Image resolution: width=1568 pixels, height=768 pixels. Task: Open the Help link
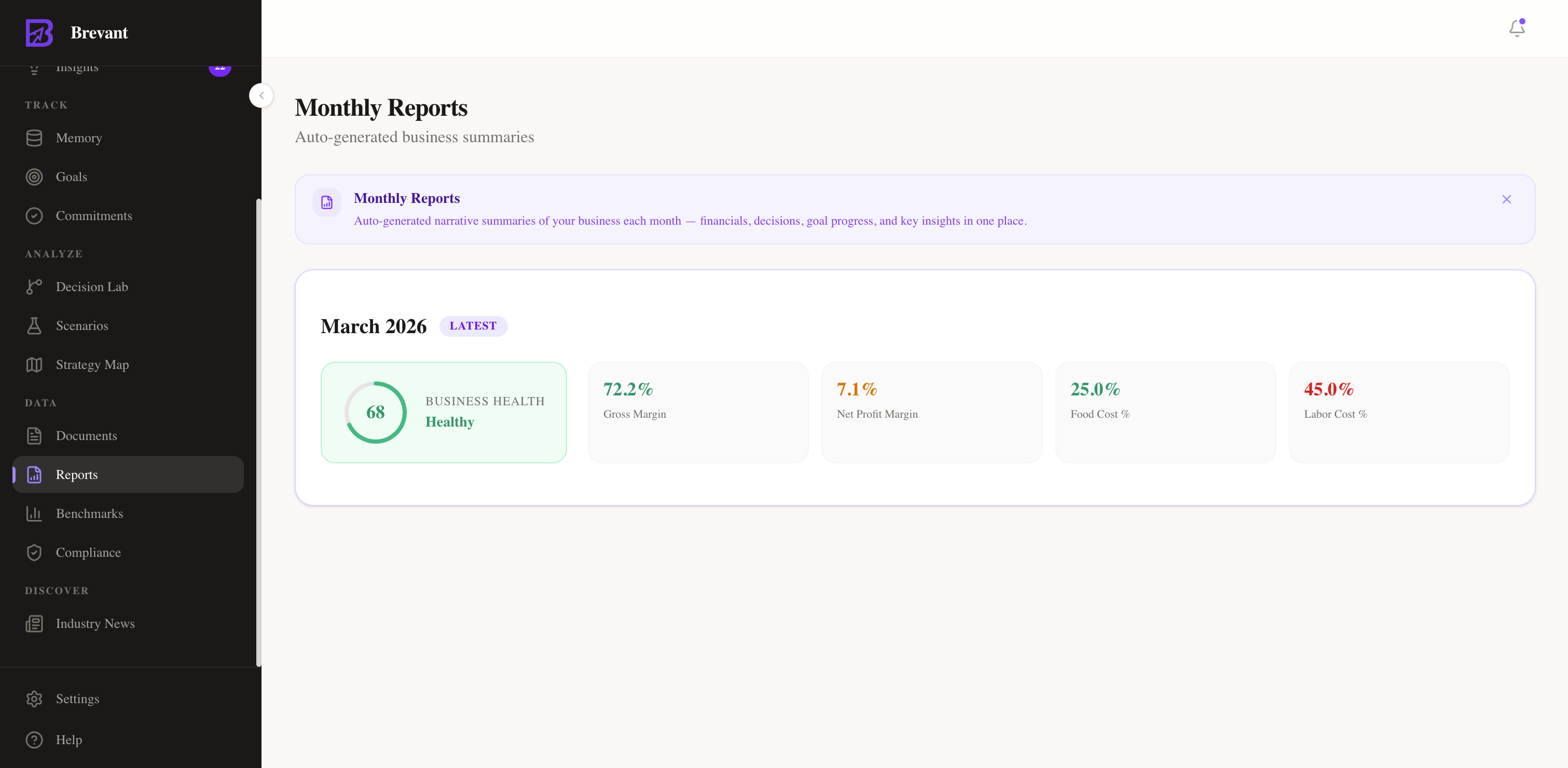click(69, 740)
